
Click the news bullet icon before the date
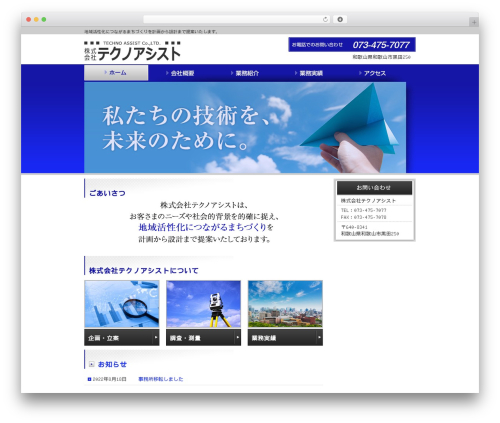point(89,379)
